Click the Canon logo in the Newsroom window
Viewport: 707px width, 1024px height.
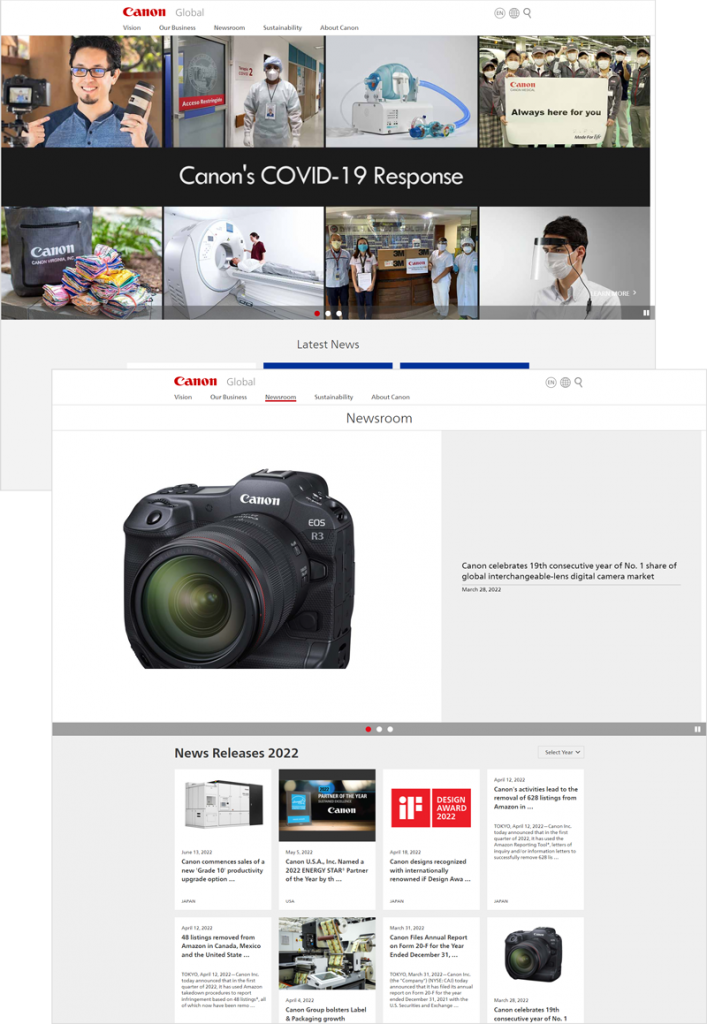click(x=195, y=381)
